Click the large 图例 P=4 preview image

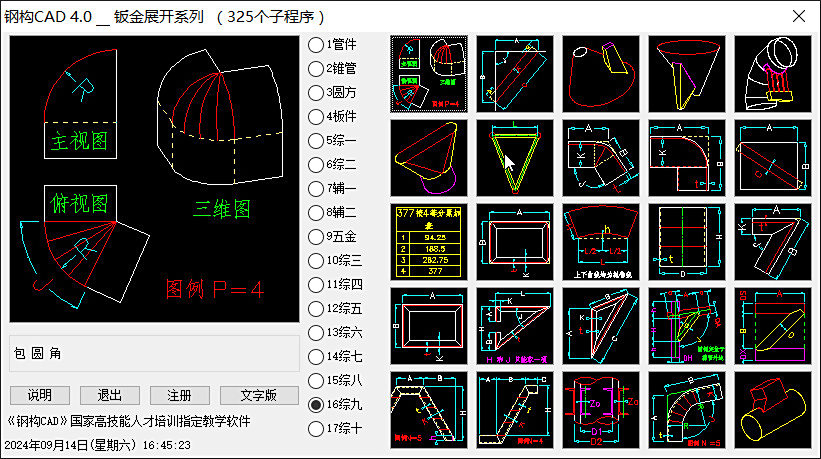(x=155, y=180)
